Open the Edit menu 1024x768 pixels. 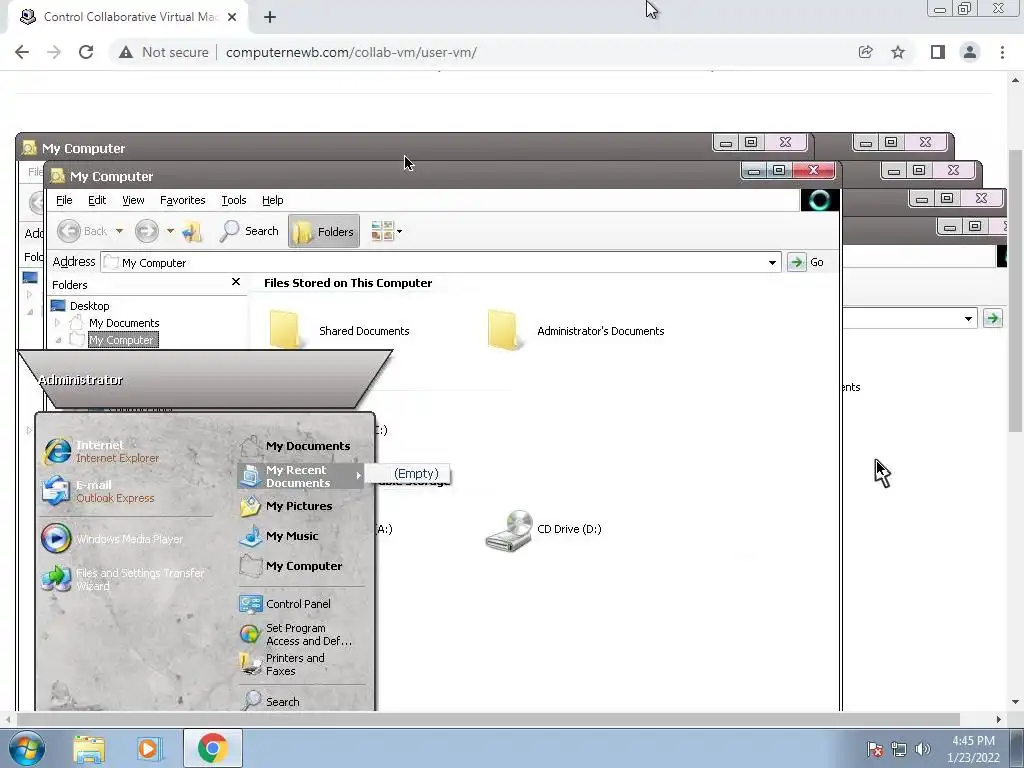(x=97, y=200)
